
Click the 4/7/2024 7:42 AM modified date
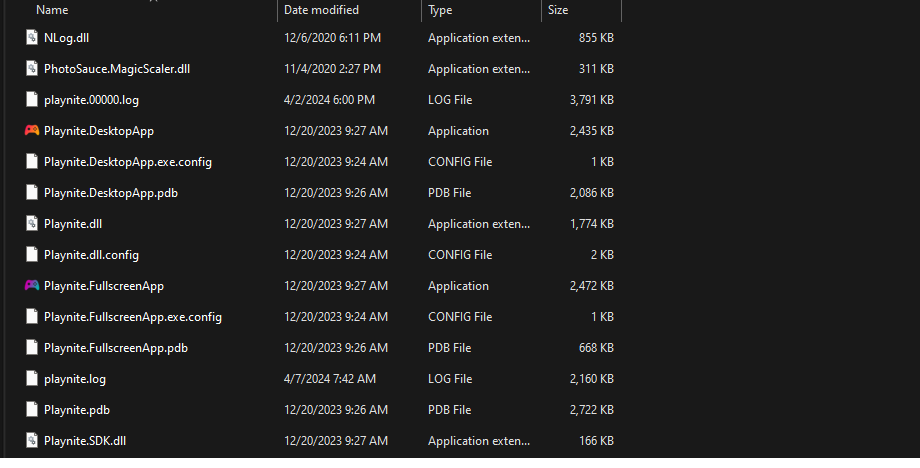coord(330,379)
